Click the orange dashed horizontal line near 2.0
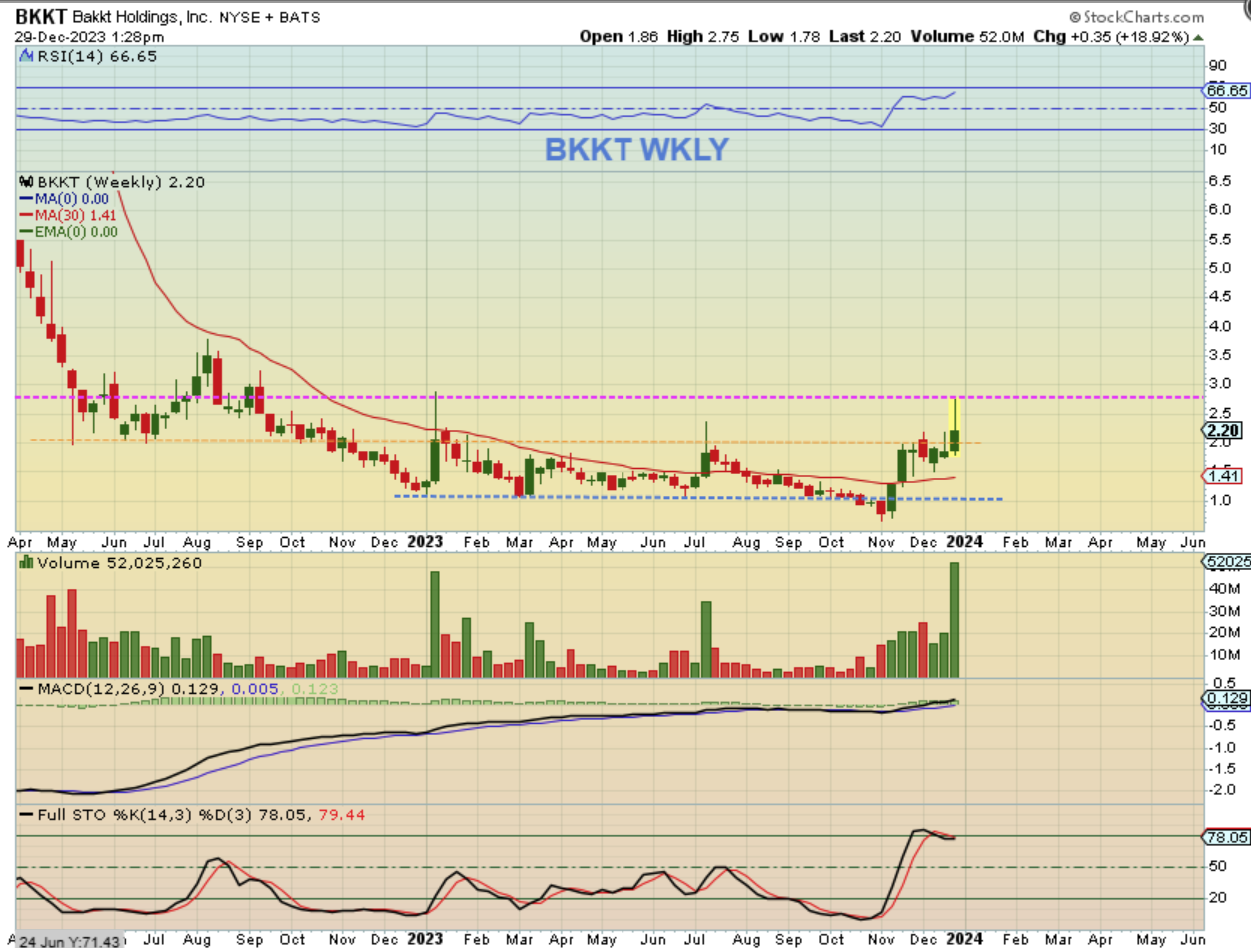1251x948 pixels. click(x=505, y=440)
